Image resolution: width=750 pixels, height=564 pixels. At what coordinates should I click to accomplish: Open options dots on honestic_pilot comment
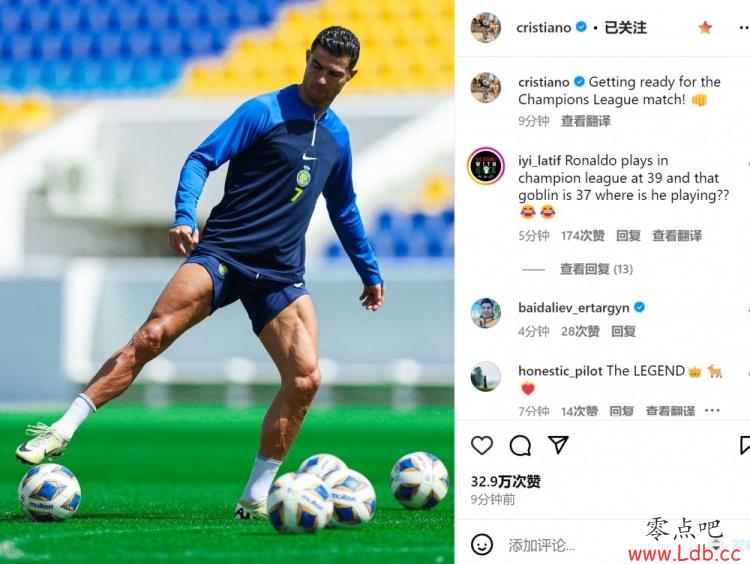(712, 410)
